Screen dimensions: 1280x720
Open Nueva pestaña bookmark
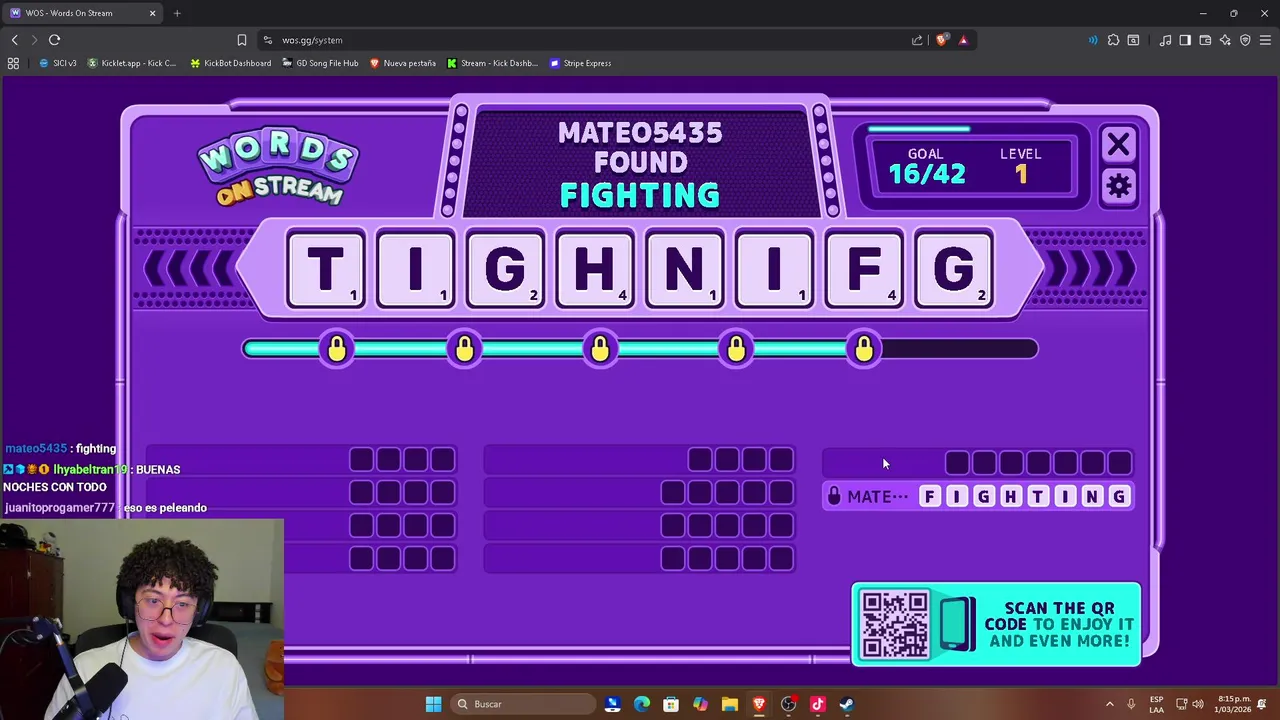pyautogui.click(x=403, y=63)
